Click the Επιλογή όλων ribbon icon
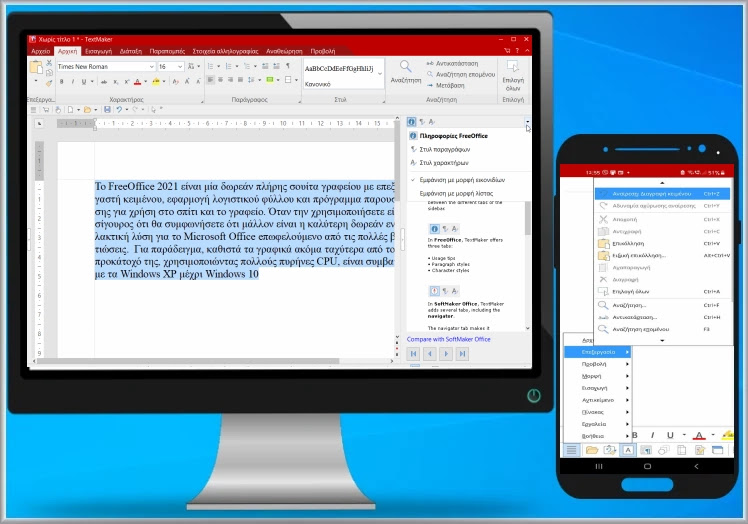 click(x=513, y=66)
